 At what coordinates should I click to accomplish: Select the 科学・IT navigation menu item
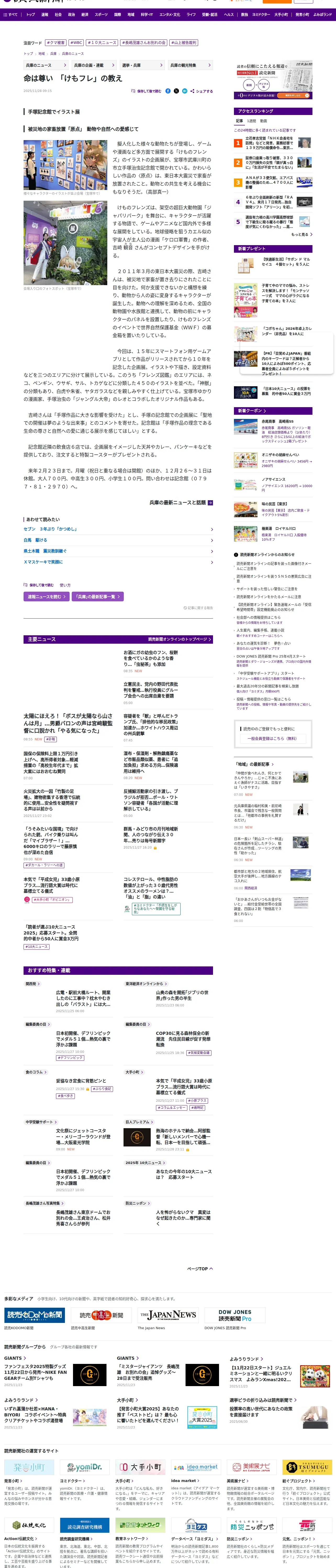click(x=147, y=15)
